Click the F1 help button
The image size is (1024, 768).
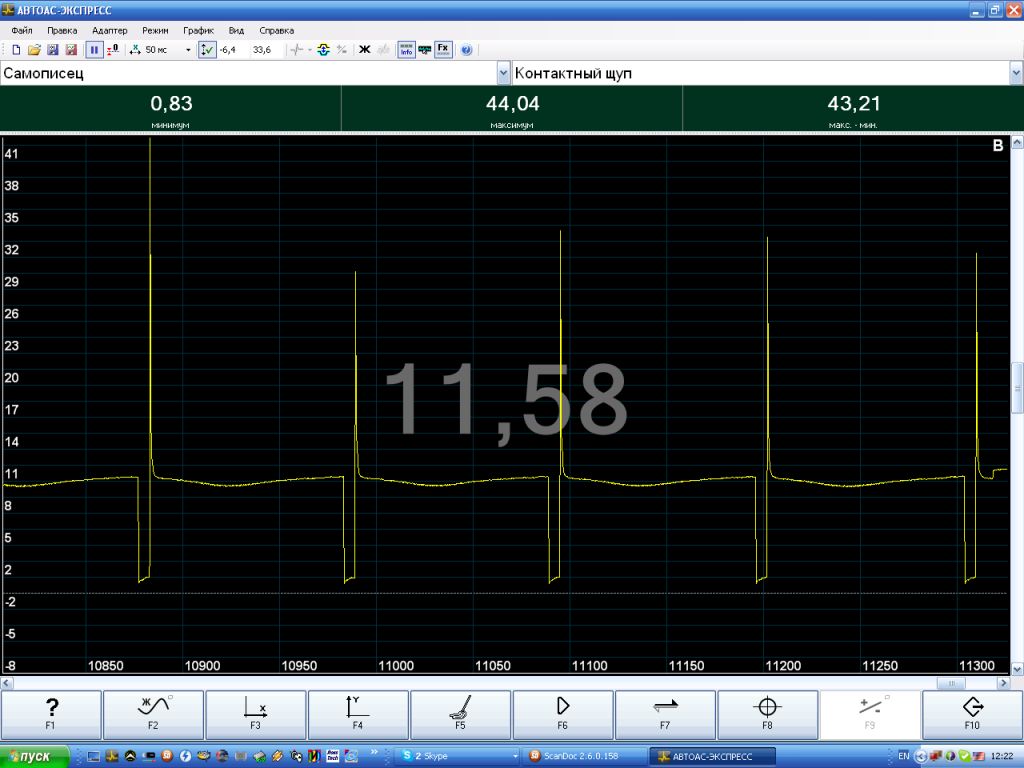[x=51, y=714]
